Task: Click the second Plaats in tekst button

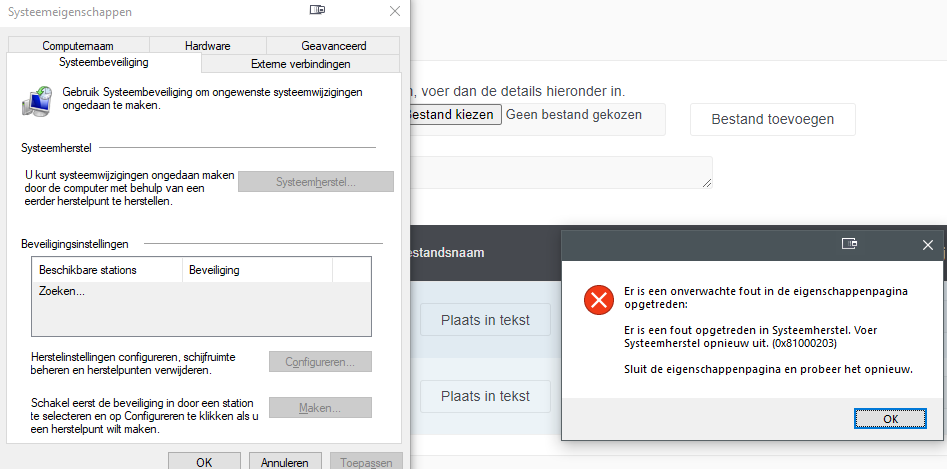Action: point(486,396)
